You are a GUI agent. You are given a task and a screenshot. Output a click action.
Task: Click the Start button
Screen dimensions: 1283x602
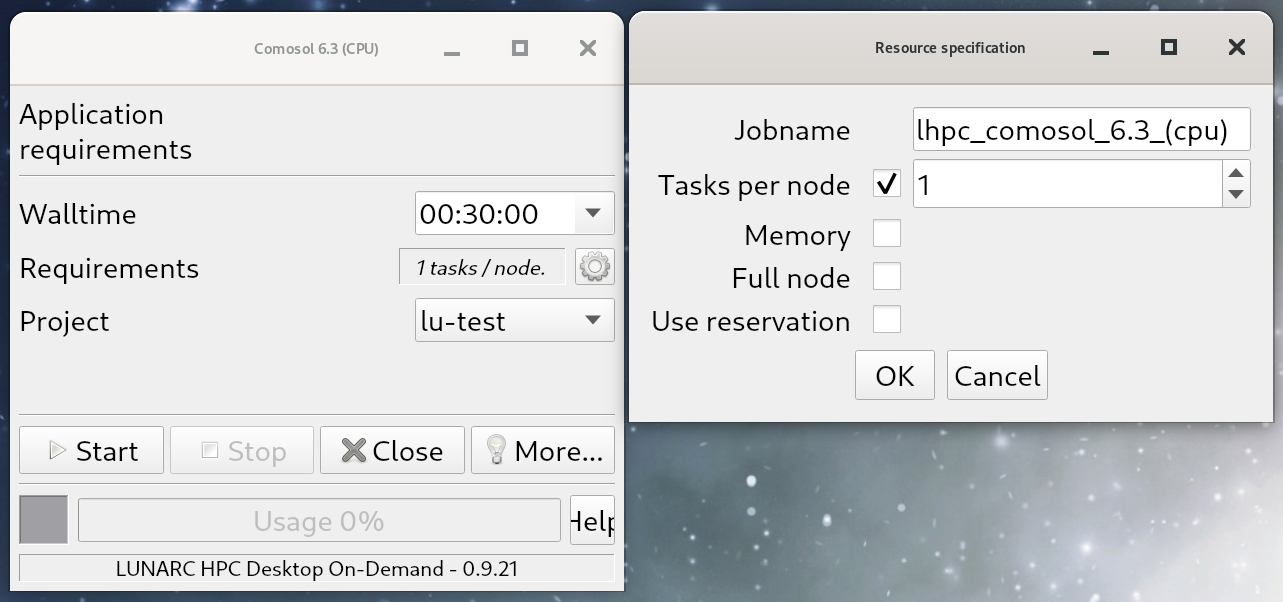pos(92,450)
